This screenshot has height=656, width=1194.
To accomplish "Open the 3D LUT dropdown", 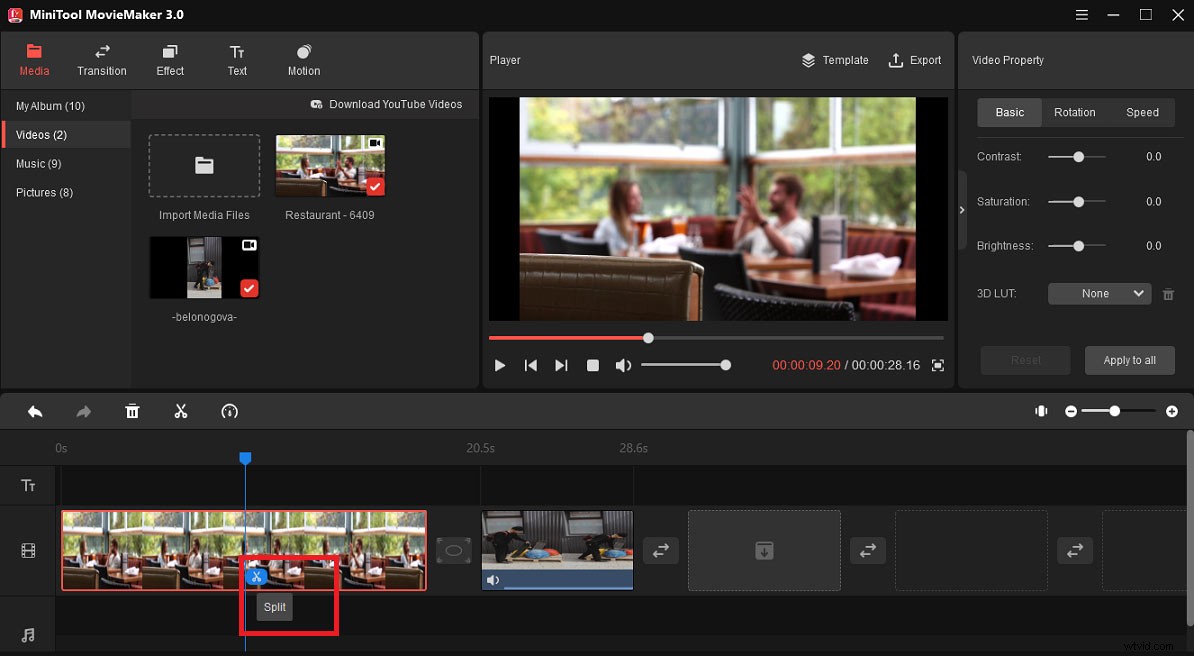I will tap(1099, 293).
